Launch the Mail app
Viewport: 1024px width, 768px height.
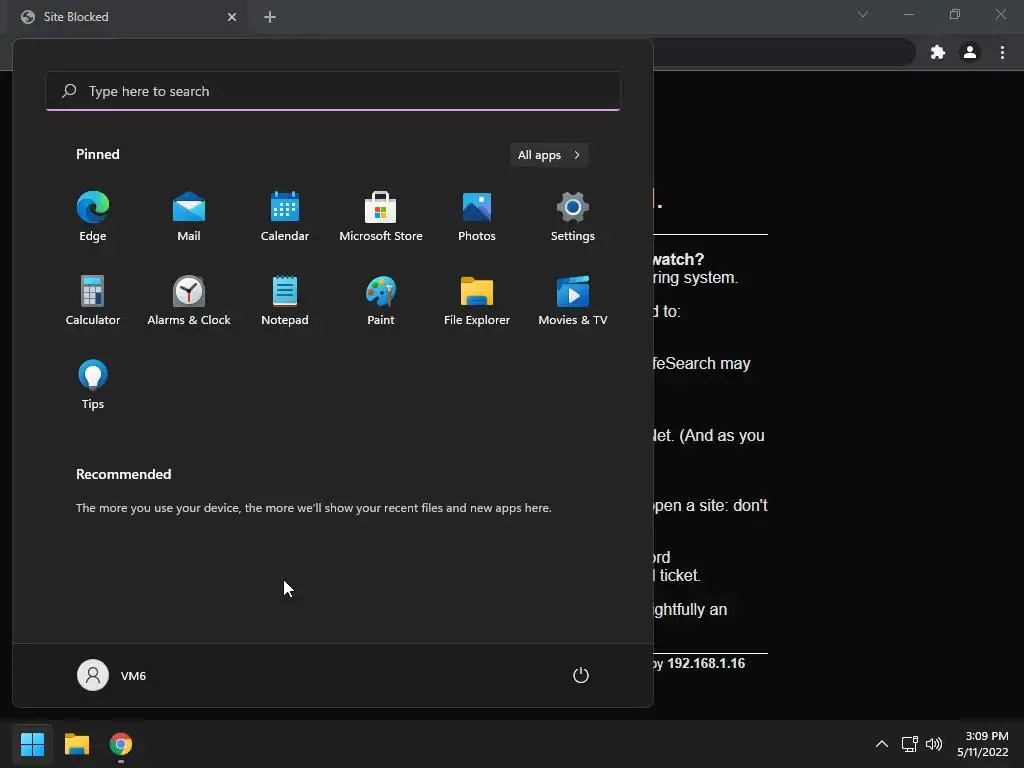coord(189,217)
